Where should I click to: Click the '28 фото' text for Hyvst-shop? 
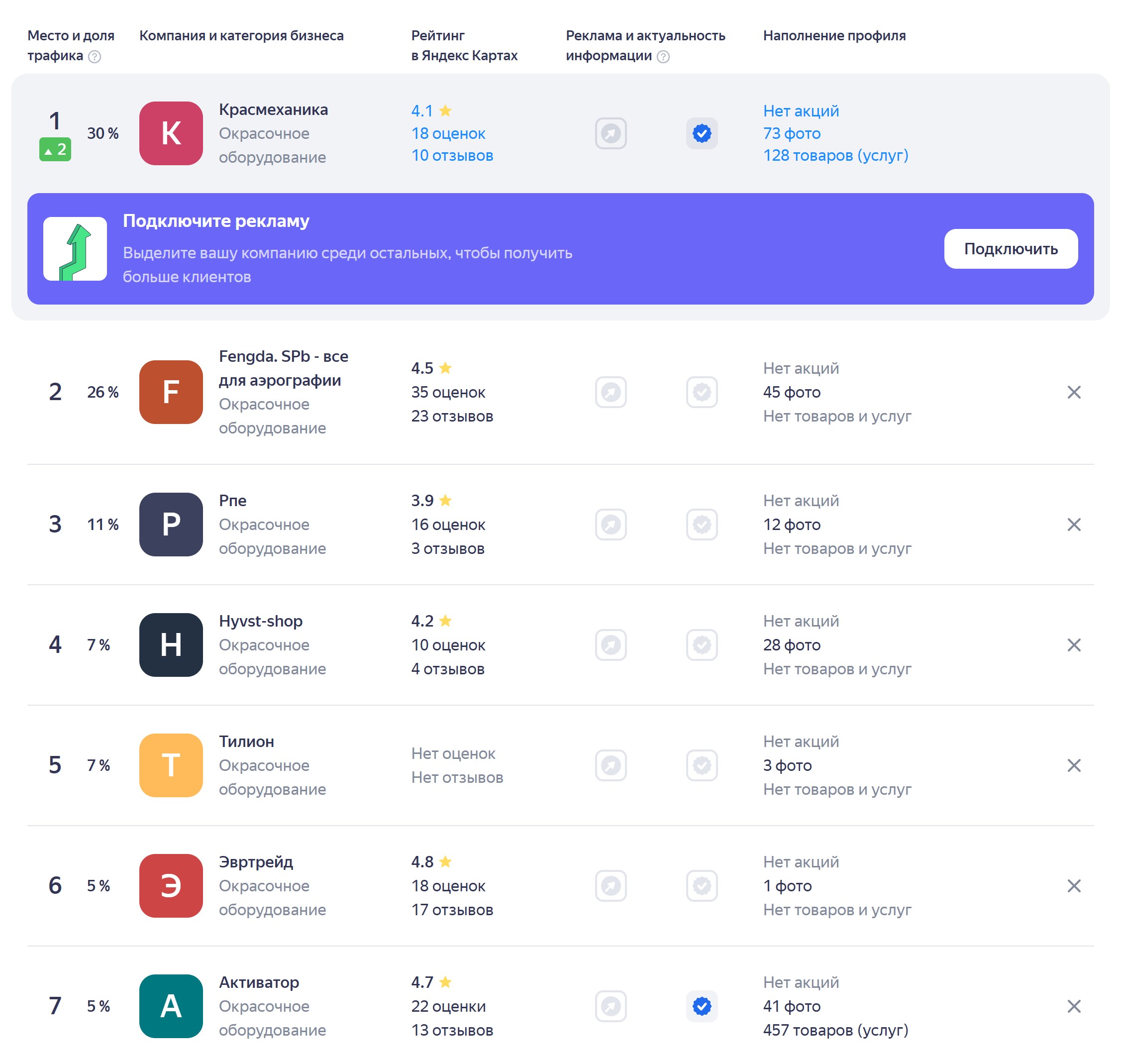point(792,644)
